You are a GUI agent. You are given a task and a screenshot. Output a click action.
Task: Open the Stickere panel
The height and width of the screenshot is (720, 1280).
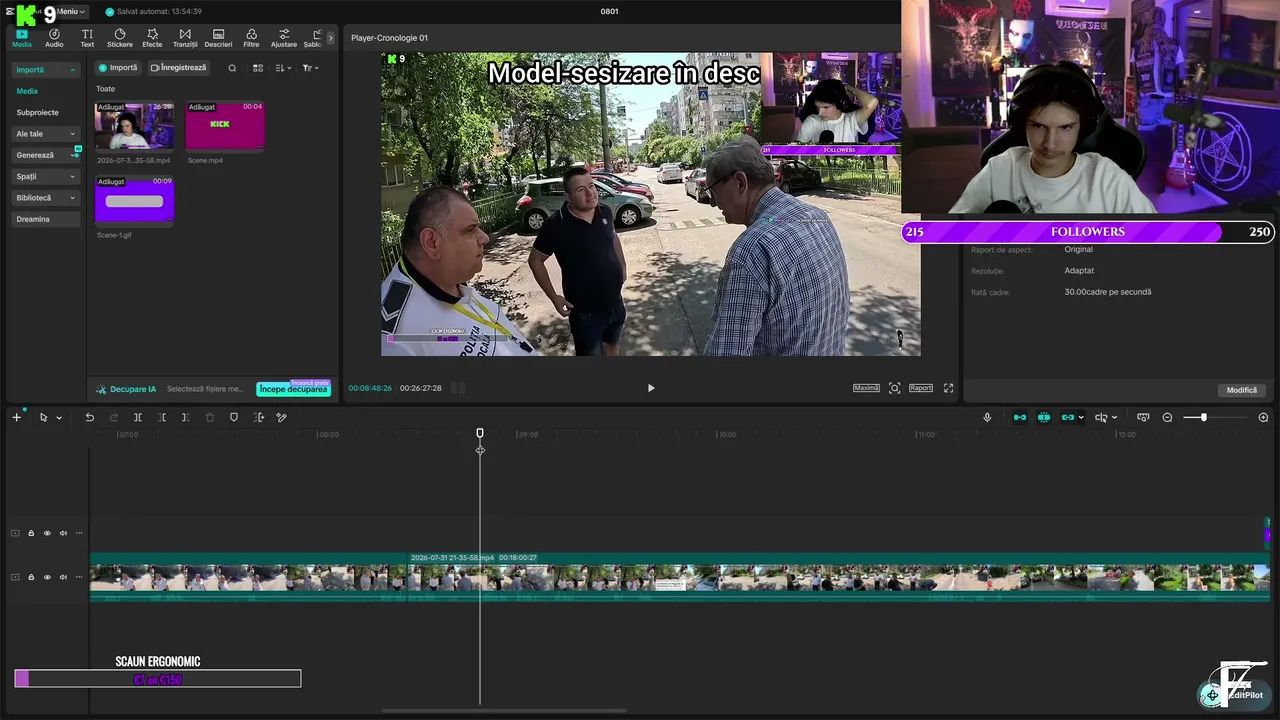pos(120,38)
